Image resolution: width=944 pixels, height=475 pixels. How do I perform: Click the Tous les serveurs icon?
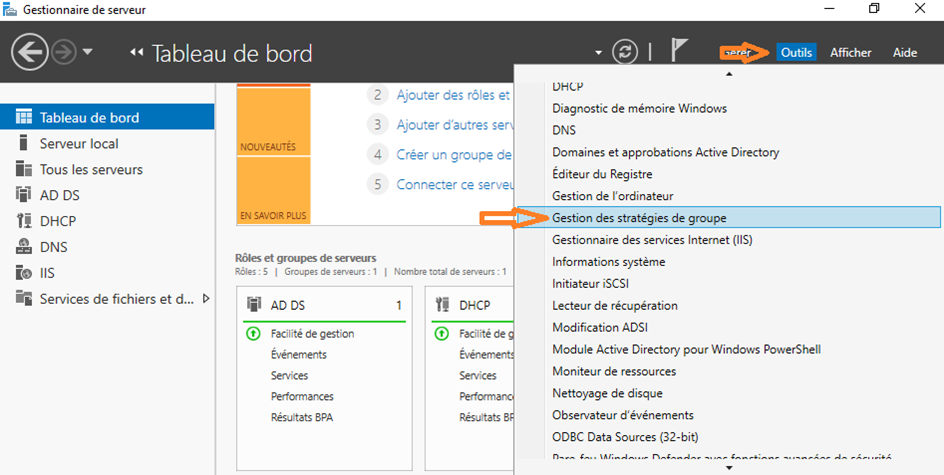click(23, 169)
